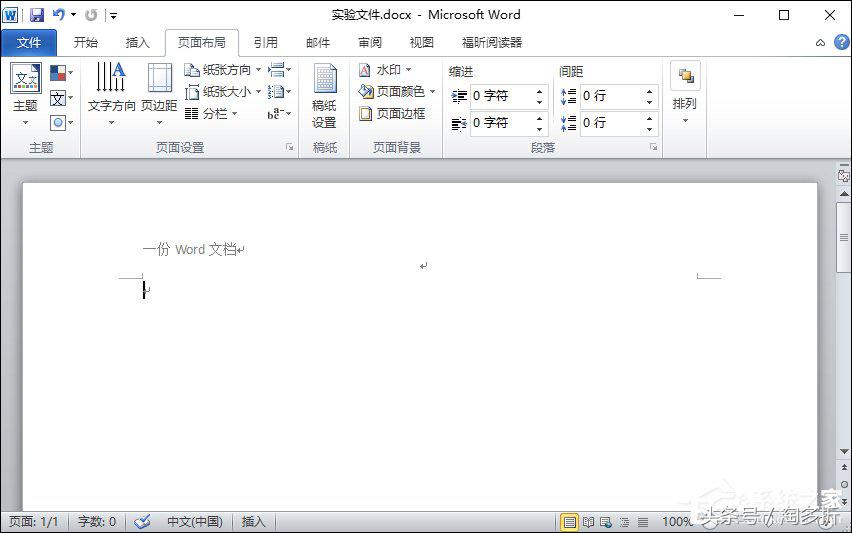Image resolution: width=852 pixels, height=533 pixels.
Task: Click the vertical scrollbar down arrow
Action: 844,452
